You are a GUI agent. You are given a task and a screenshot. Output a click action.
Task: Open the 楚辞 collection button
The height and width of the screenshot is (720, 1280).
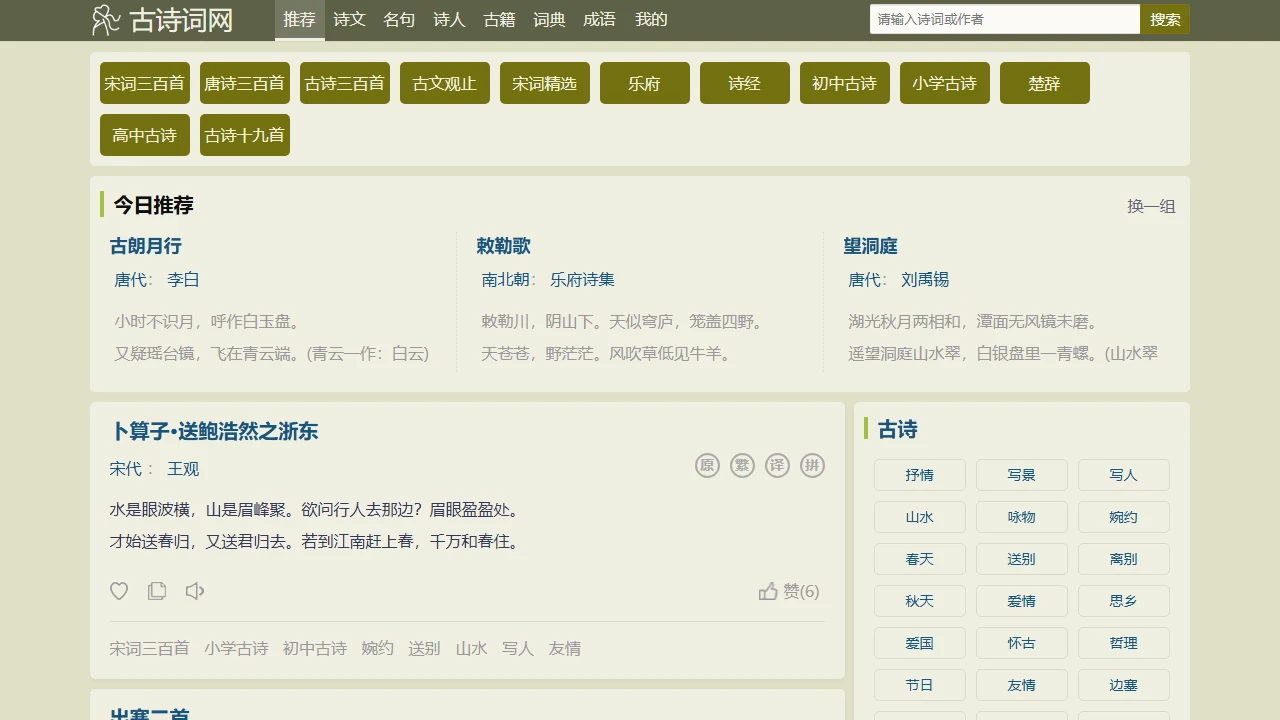click(x=1045, y=83)
